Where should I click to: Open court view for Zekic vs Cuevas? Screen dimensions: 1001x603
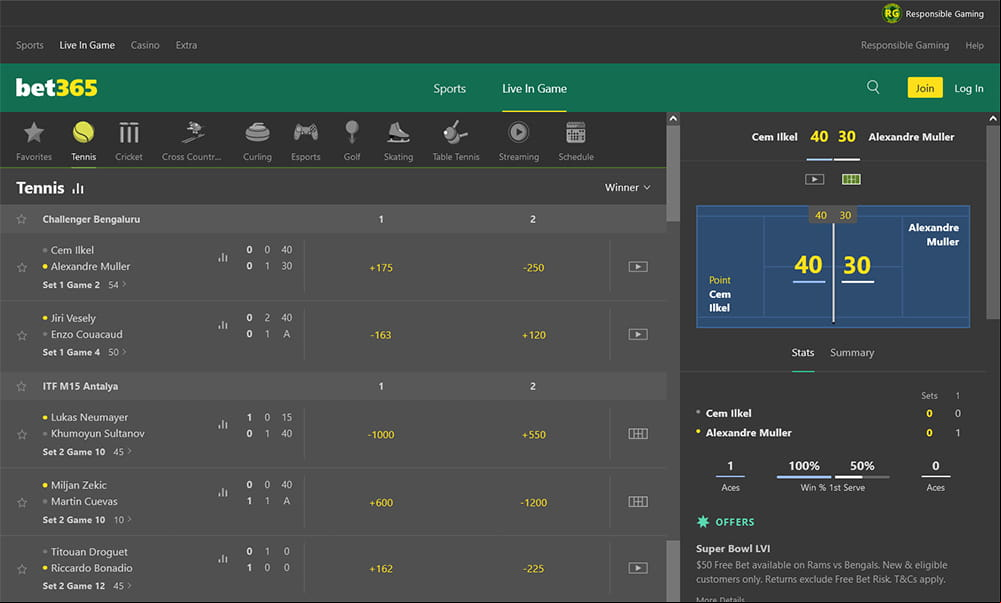(x=638, y=502)
